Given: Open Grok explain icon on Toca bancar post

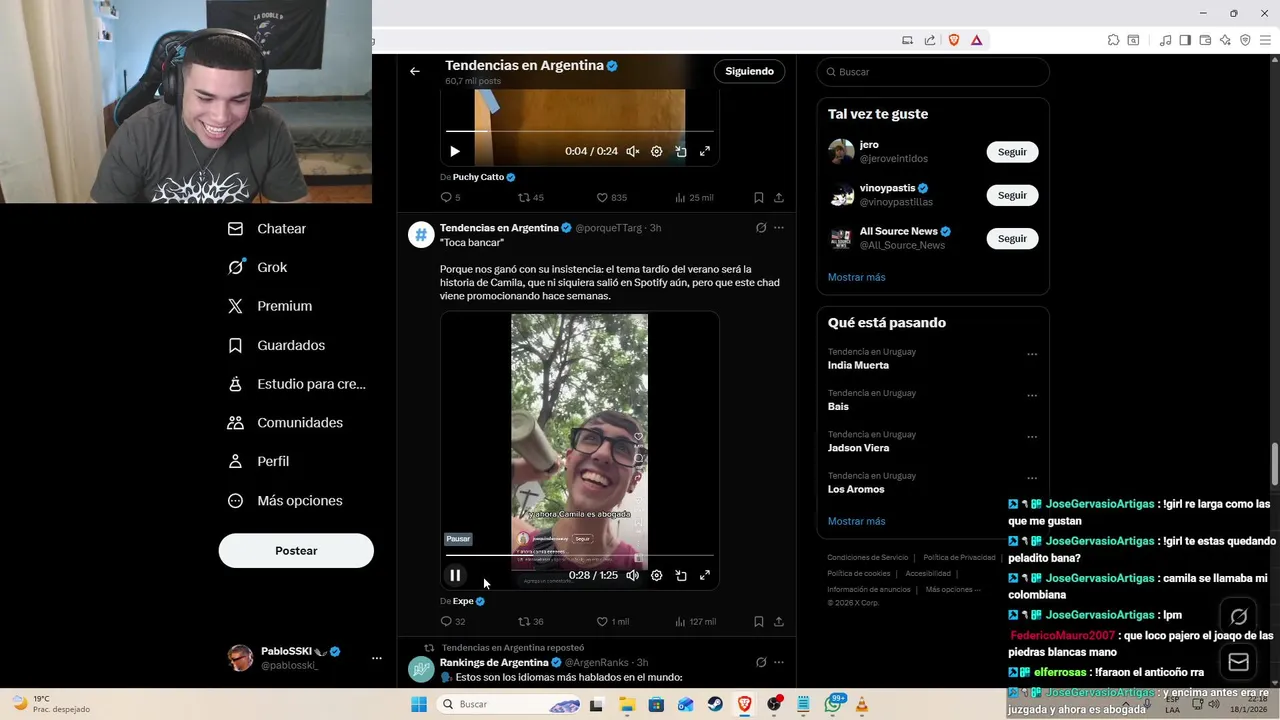Looking at the screenshot, I should tap(761, 228).
